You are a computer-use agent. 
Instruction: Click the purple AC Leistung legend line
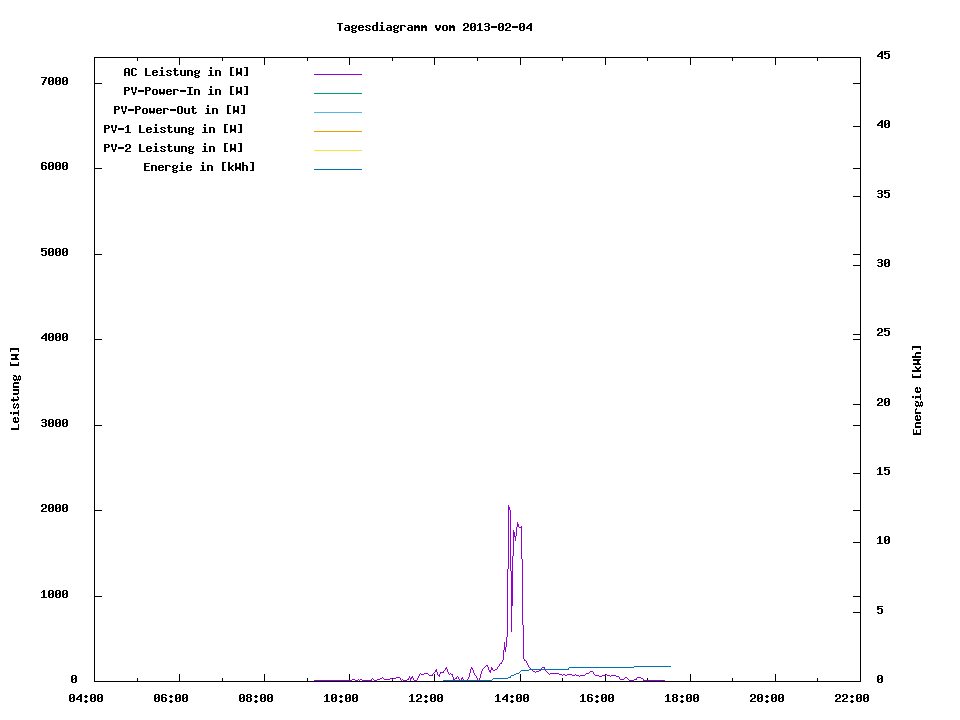pyautogui.click(x=337, y=74)
